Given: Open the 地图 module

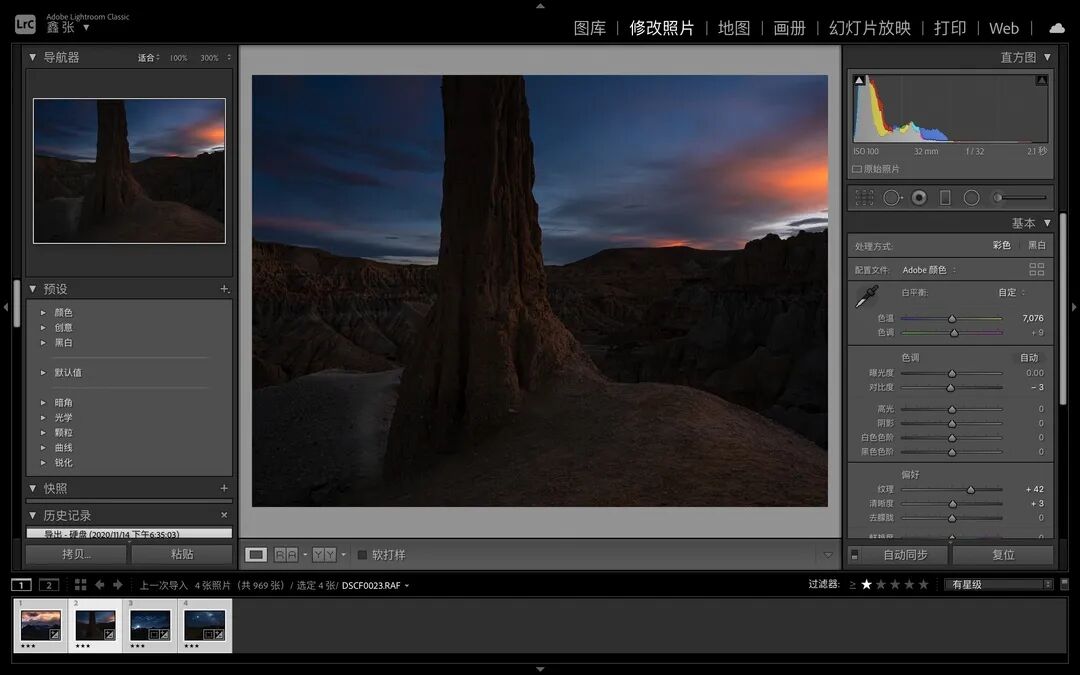Looking at the screenshot, I should (734, 28).
